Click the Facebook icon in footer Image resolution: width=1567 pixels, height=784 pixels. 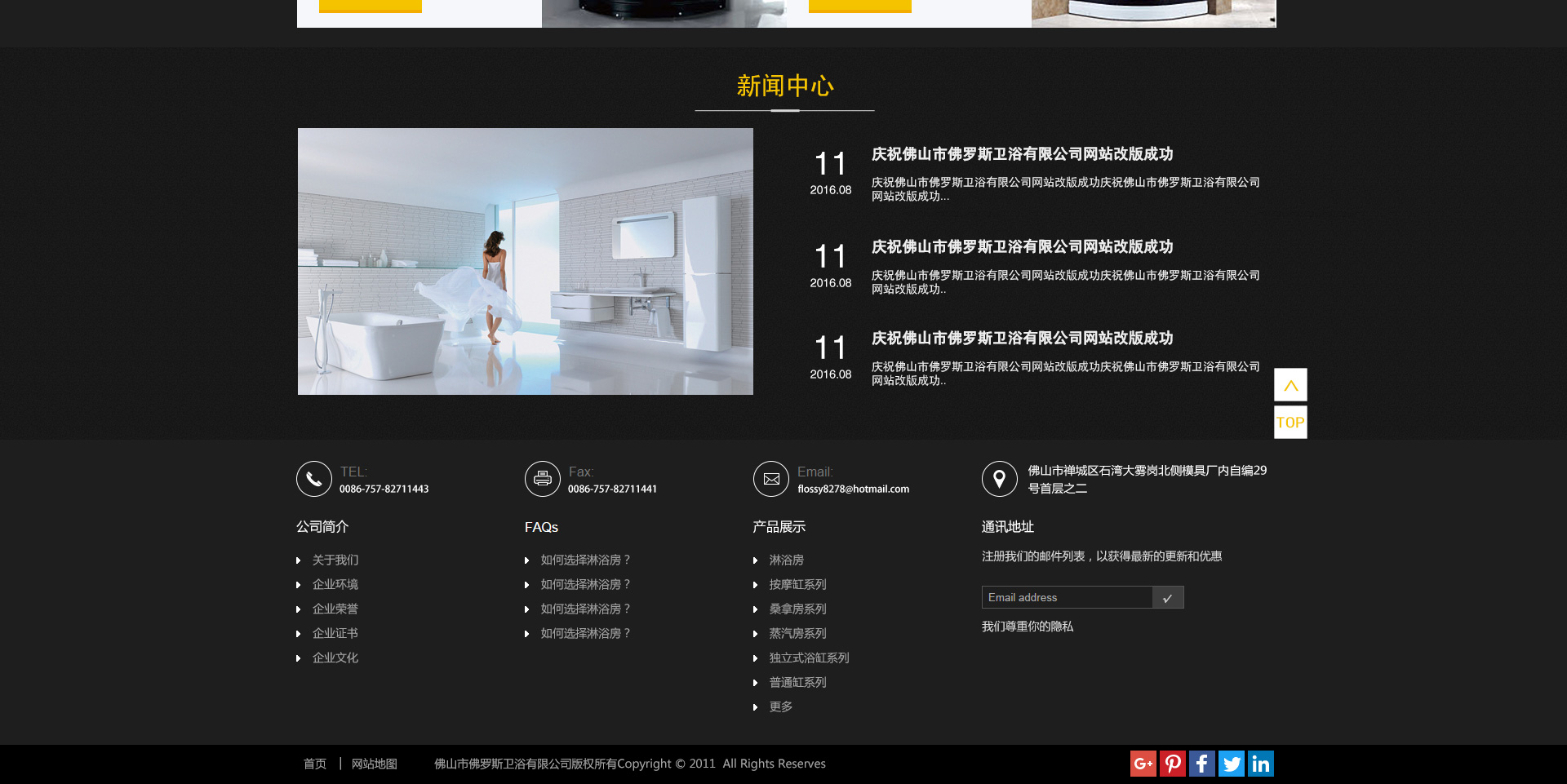coord(1201,764)
